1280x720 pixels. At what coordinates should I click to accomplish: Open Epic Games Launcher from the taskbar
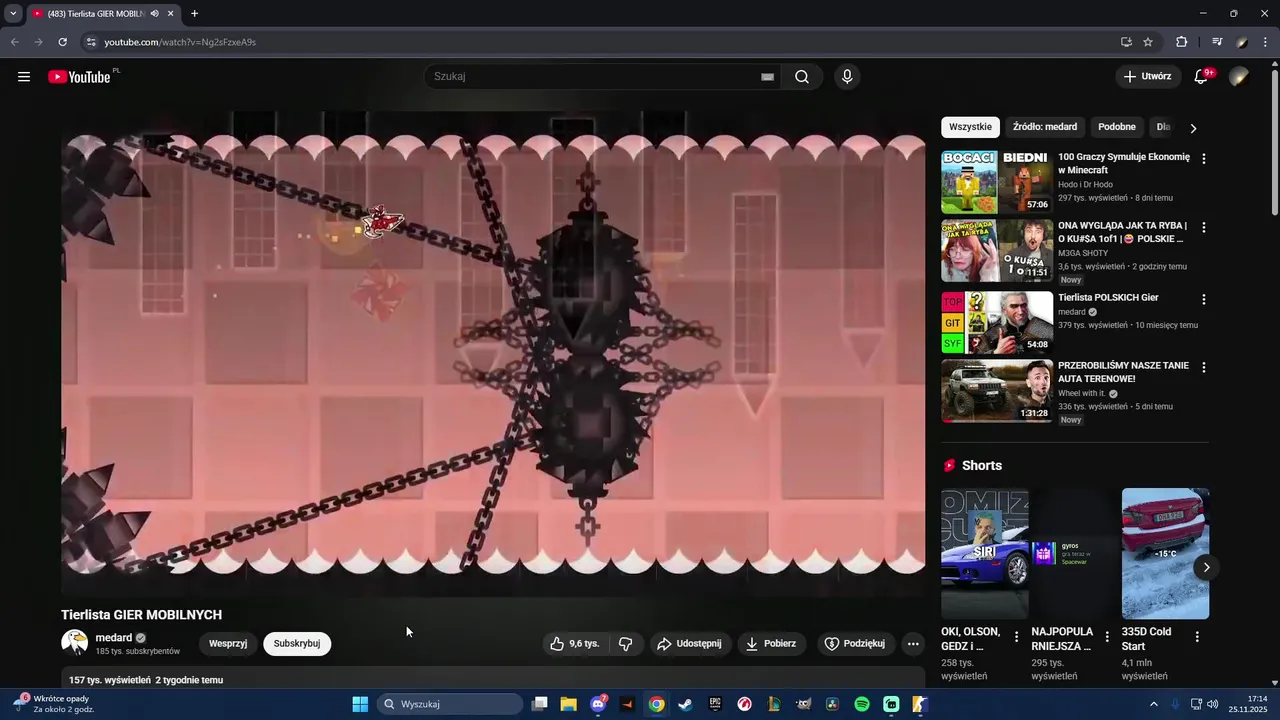[x=715, y=704]
